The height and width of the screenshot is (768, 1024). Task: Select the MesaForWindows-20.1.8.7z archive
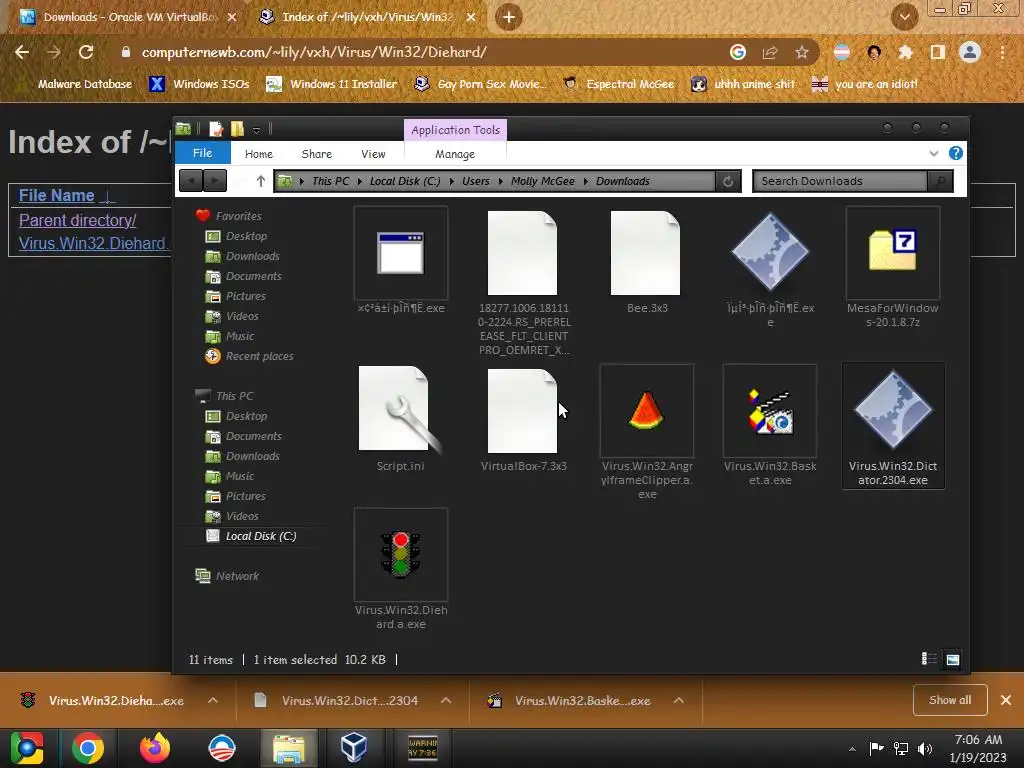pos(893,252)
